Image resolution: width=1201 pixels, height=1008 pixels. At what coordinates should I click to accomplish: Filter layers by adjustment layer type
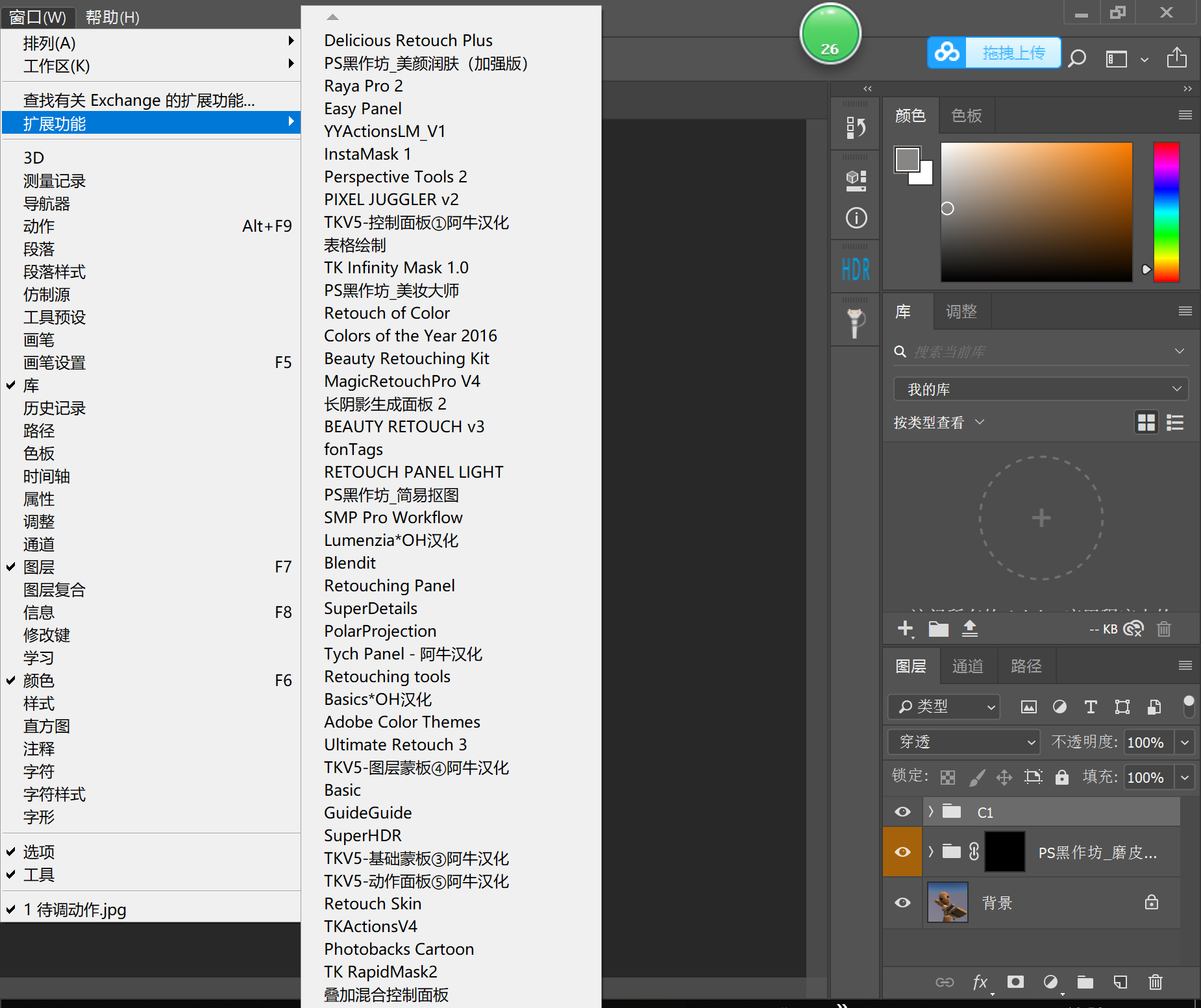pyautogui.click(x=1059, y=707)
